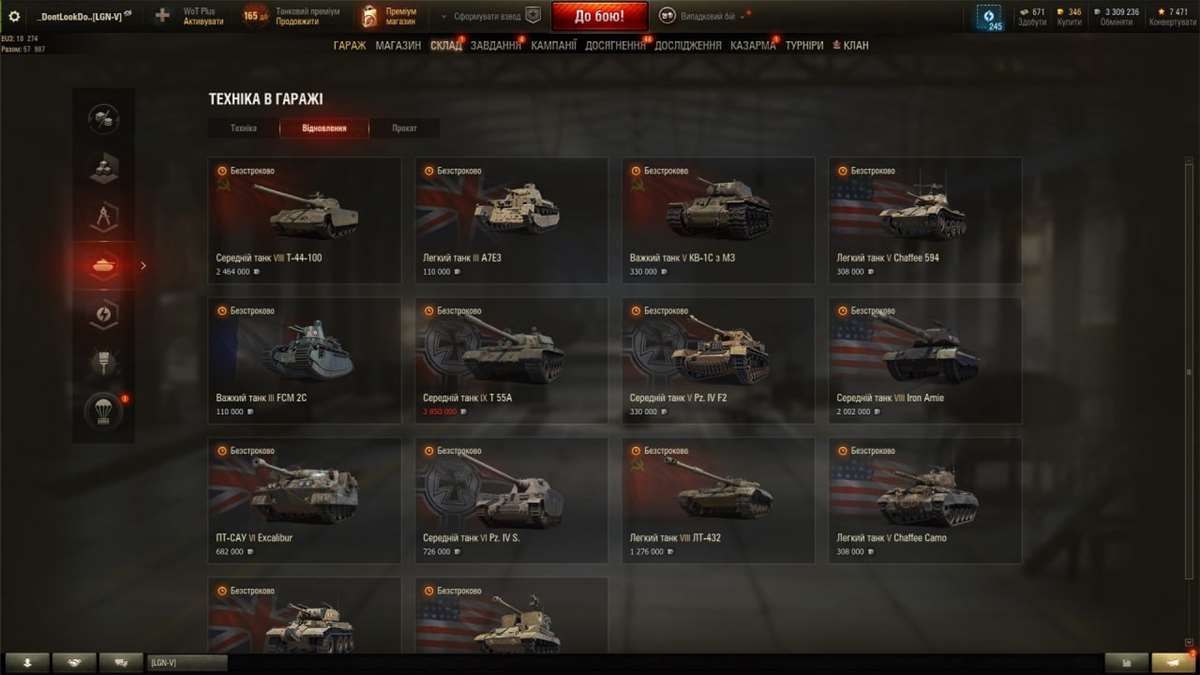Open the blue 245 token icon
1200x675 pixels.
(994, 17)
